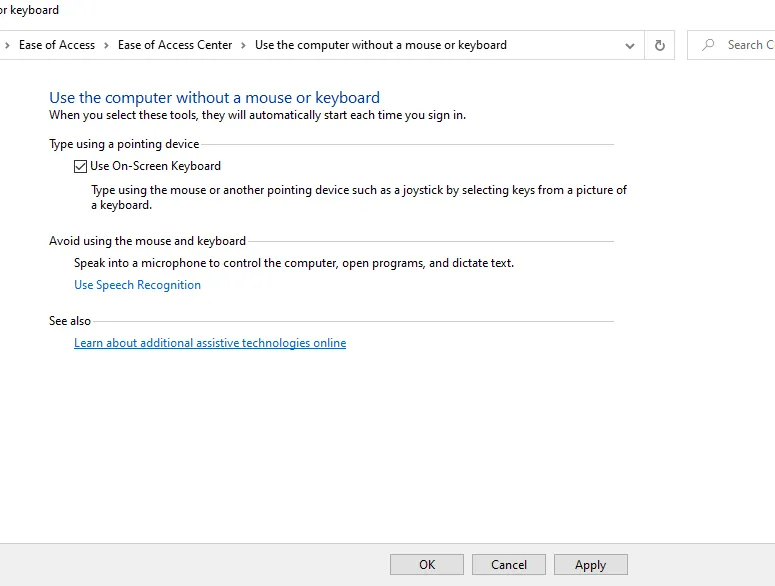Image resolution: width=775 pixels, height=586 pixels.
Task: Open Learn about additional assistive technologies online
Action: point(210,343)
